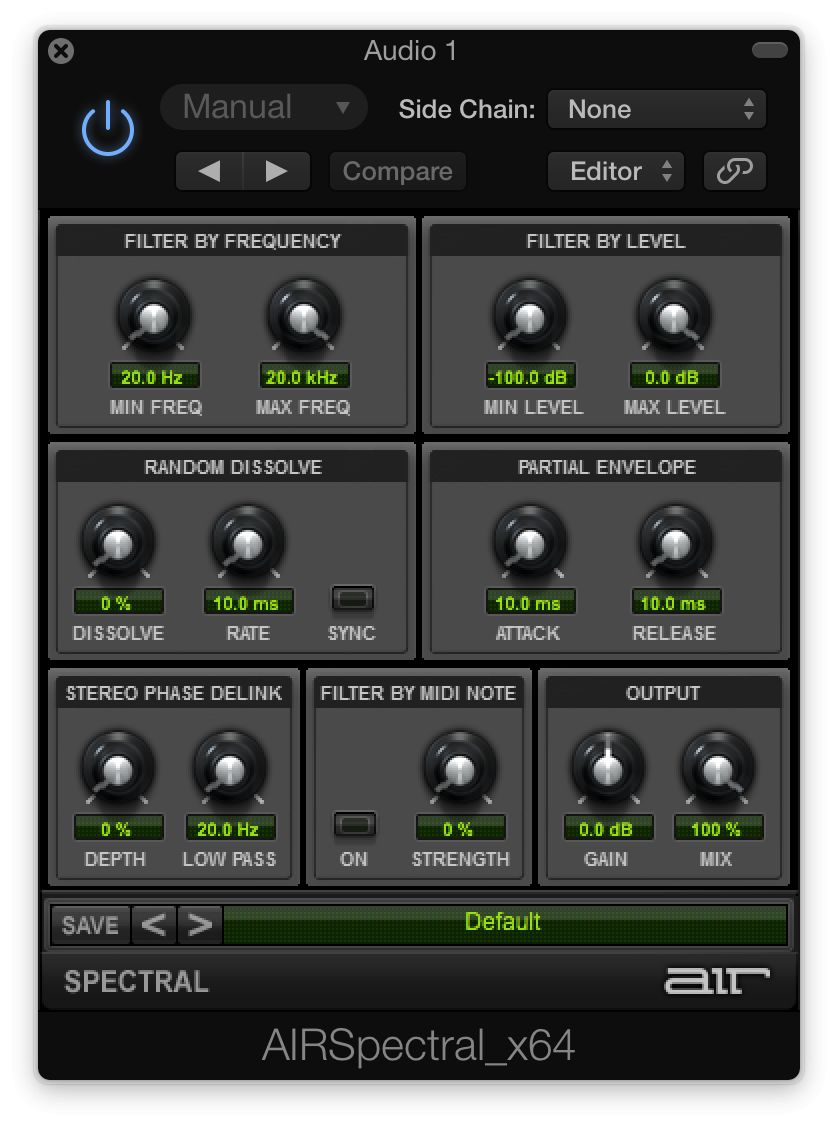Go to previous preset with < button

(x=154, y=925)
